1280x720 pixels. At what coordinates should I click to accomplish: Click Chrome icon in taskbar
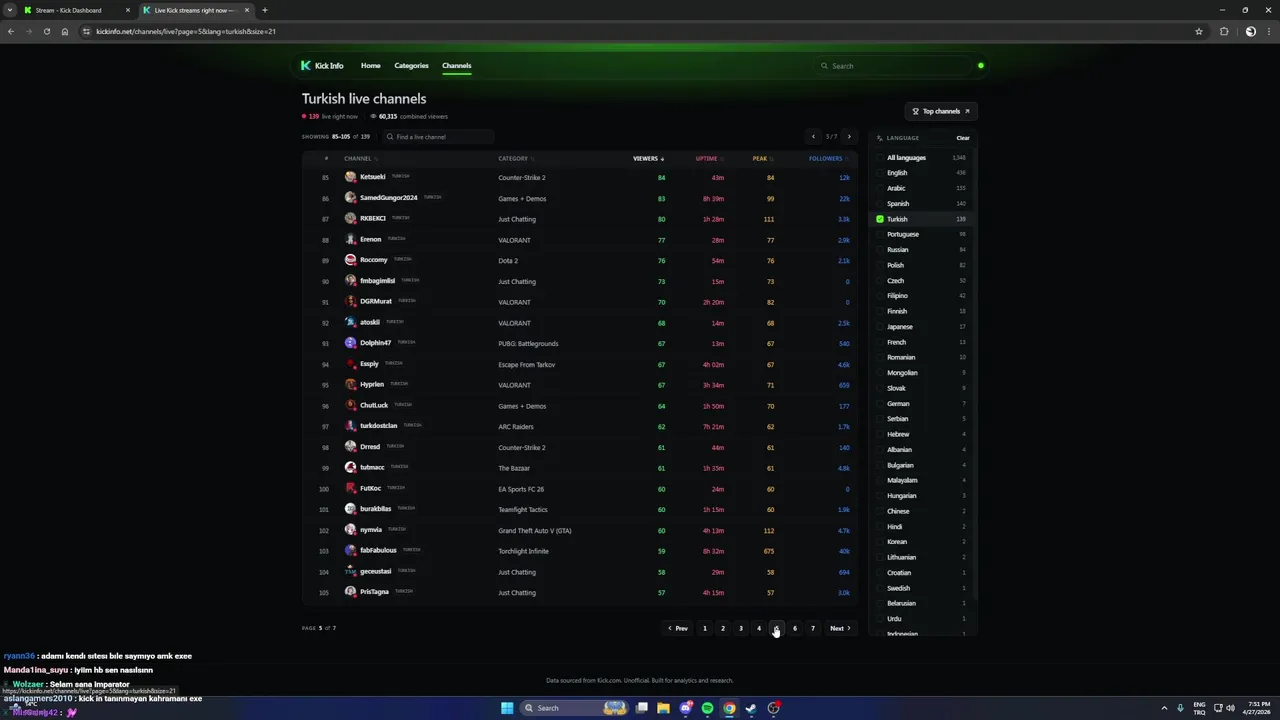click(x=729, y=708)
